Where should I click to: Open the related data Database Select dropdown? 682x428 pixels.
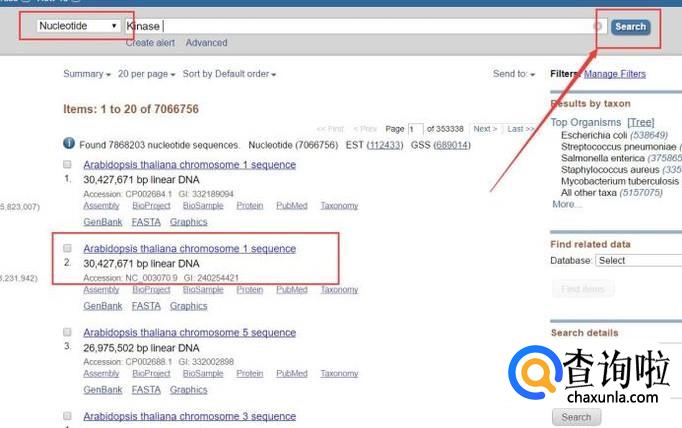pyautogui.click(x=638, y=261)
